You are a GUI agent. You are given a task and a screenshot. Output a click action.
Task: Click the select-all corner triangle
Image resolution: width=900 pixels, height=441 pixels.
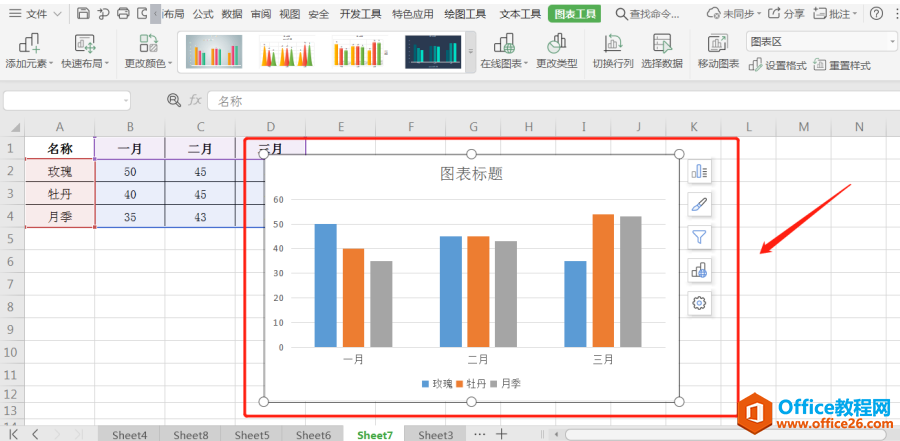tap(15, 127)
